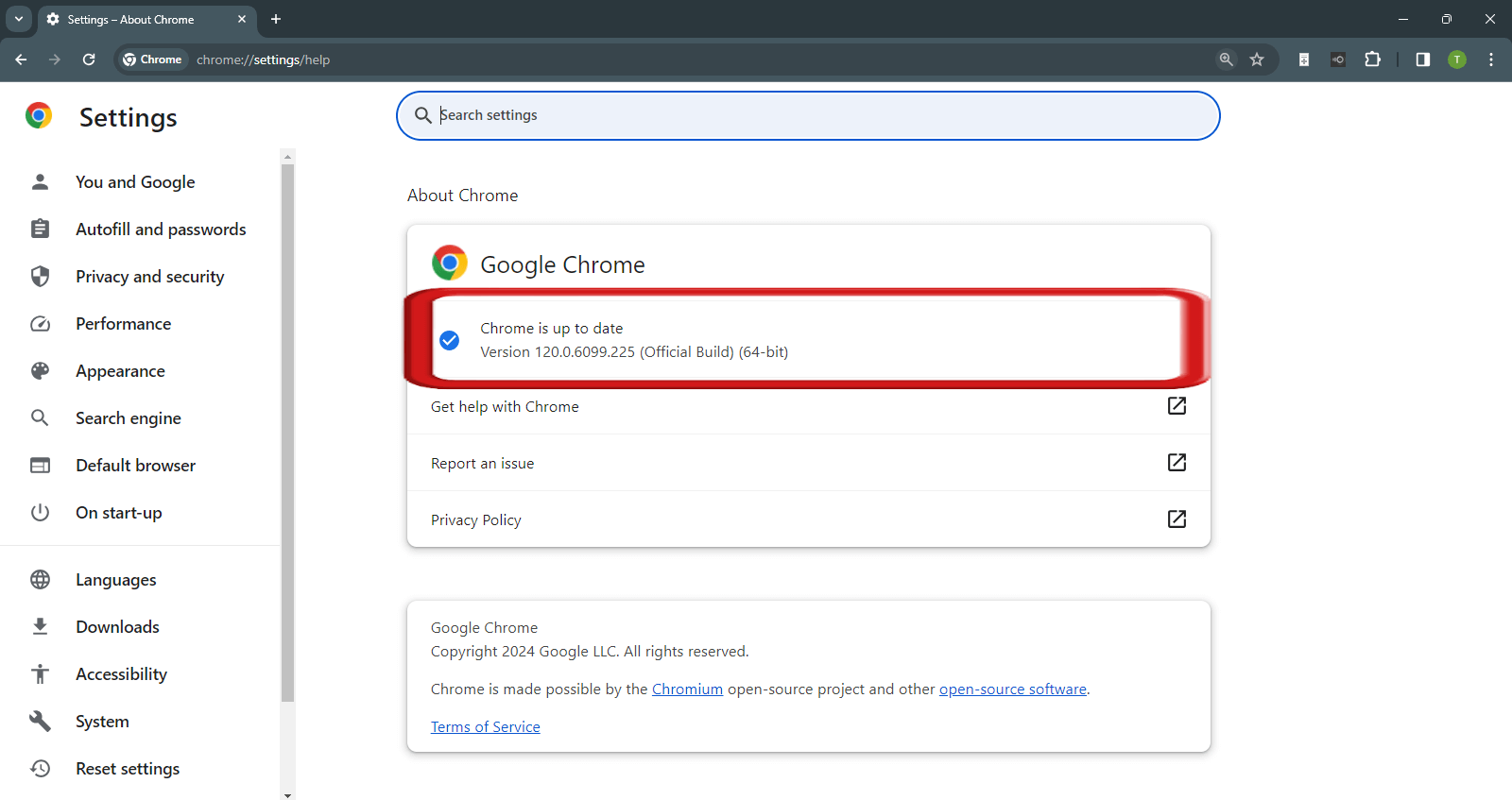
Task: Click the Google Chrome logo in card
Action: tap(450, 264)
